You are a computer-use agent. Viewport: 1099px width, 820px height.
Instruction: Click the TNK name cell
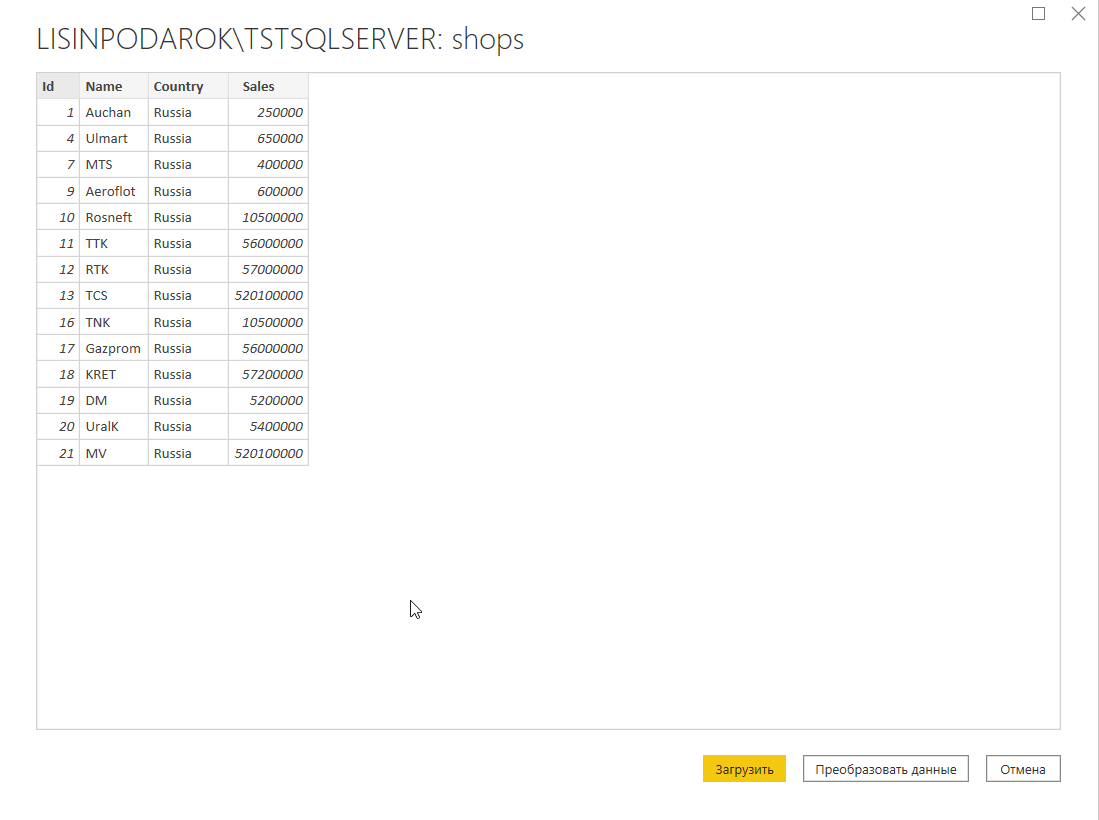[x=114, y=322]
